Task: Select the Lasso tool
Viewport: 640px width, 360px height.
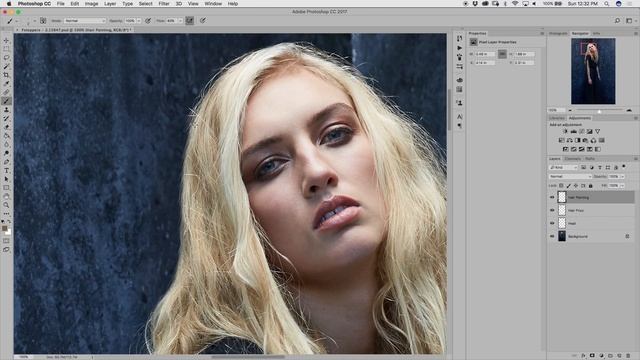Action: 6,58
